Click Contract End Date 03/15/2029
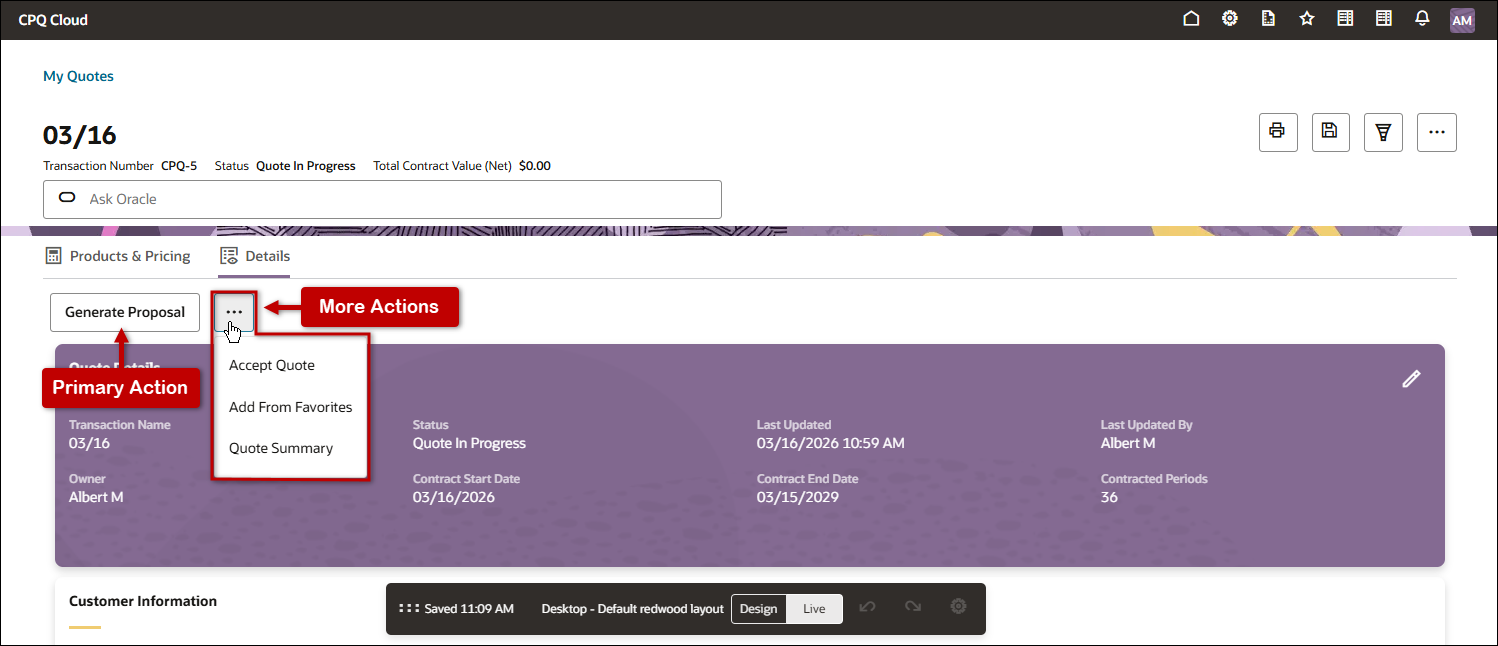The image size is (1498, 646). click(x=798, y=497)
